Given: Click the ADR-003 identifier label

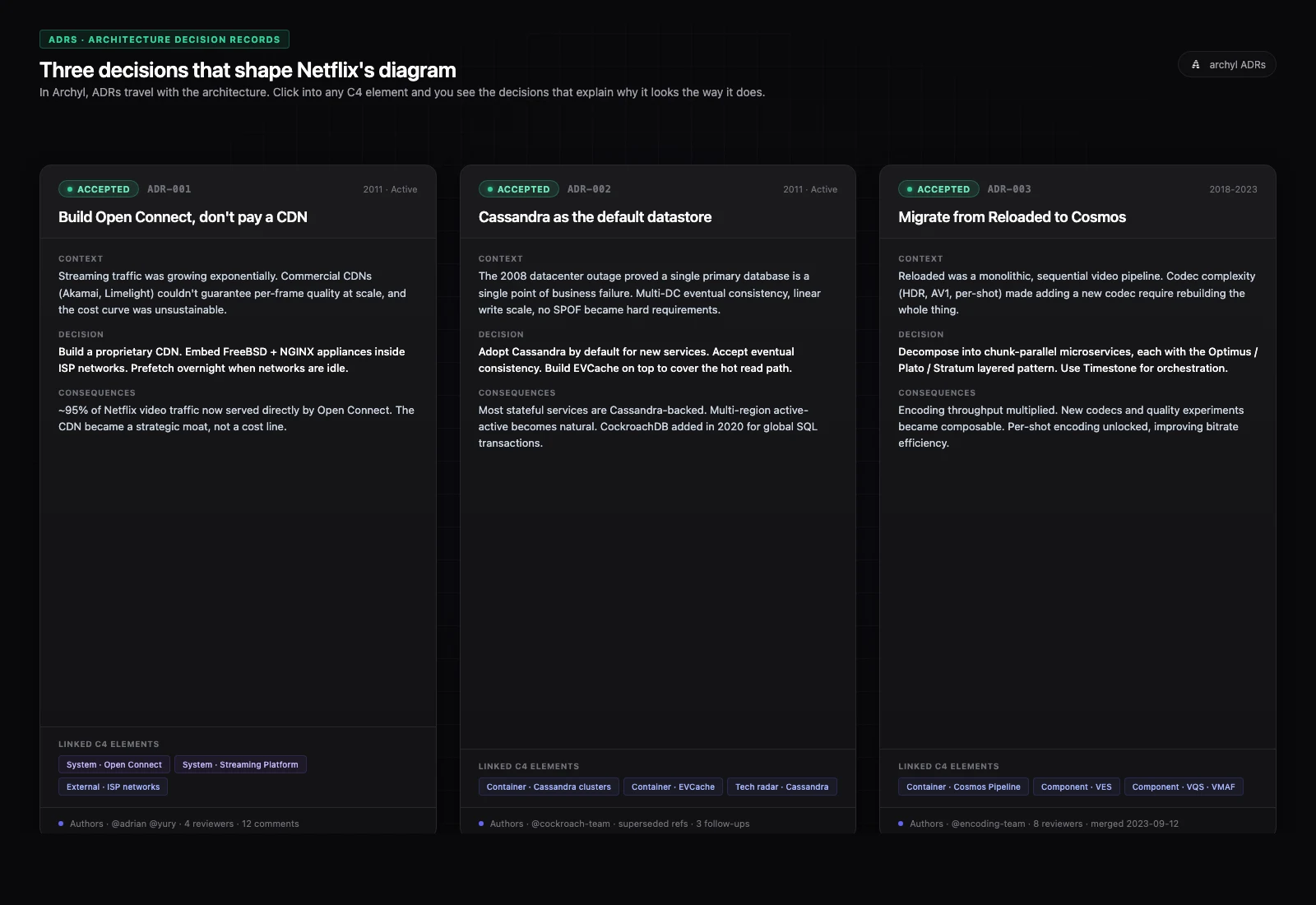Looking at the screenshot, I should coord(1009,189).
